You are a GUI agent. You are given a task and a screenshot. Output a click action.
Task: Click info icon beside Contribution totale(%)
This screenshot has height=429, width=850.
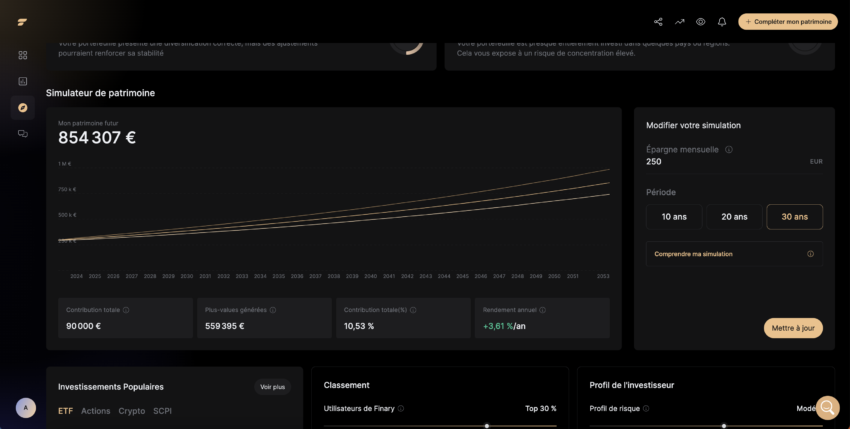pos(413,310)
